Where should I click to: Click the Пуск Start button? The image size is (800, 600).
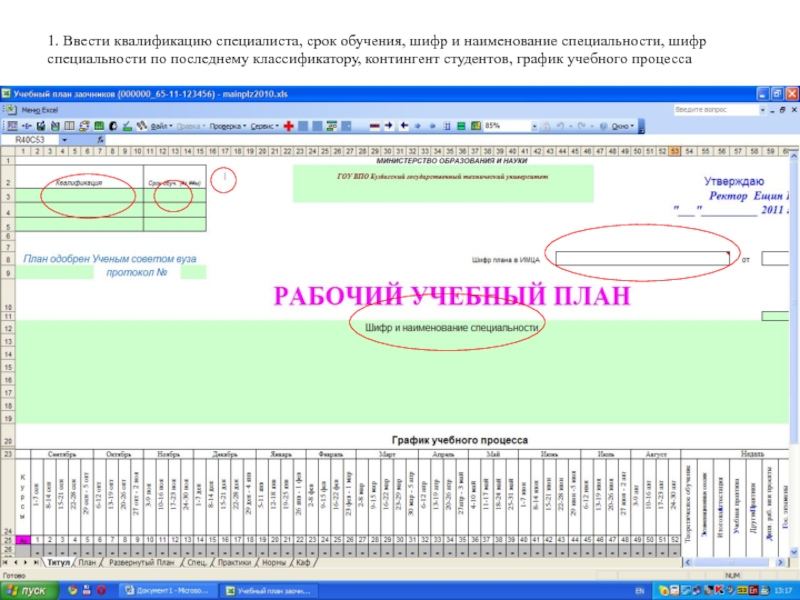[x=29, y=591]
